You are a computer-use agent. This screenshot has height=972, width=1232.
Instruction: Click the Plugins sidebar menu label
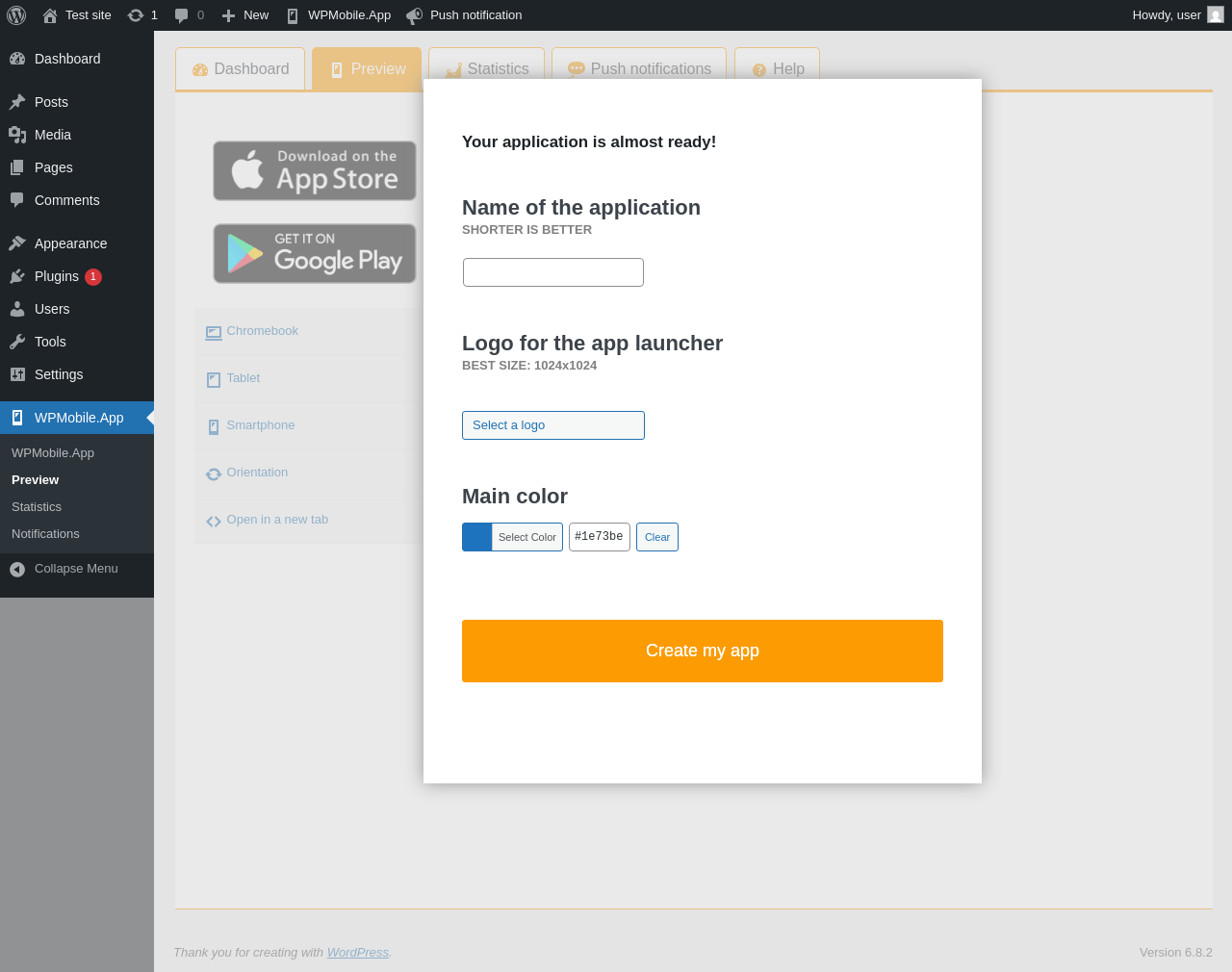click(57, 276)
